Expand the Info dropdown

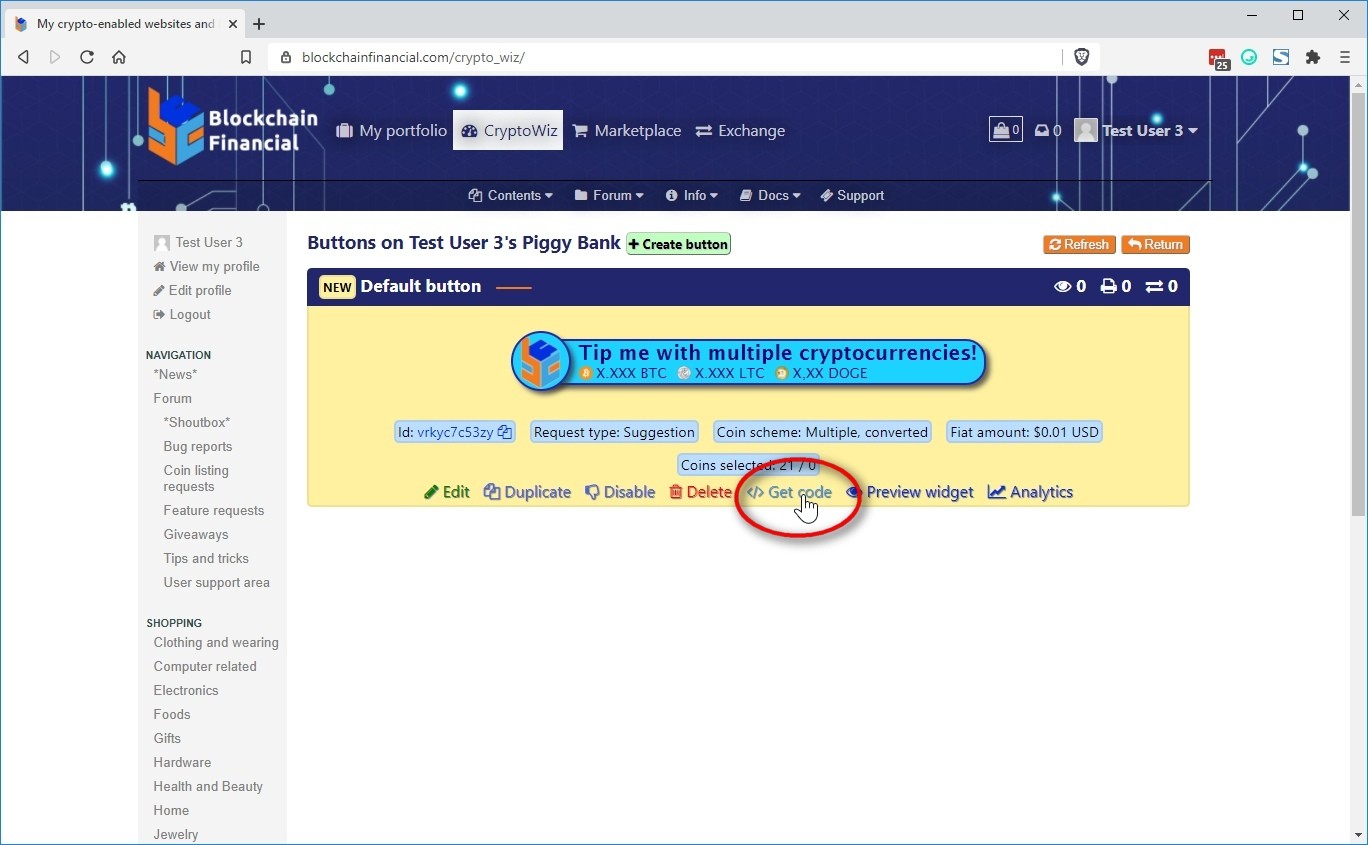coord(692,195)
